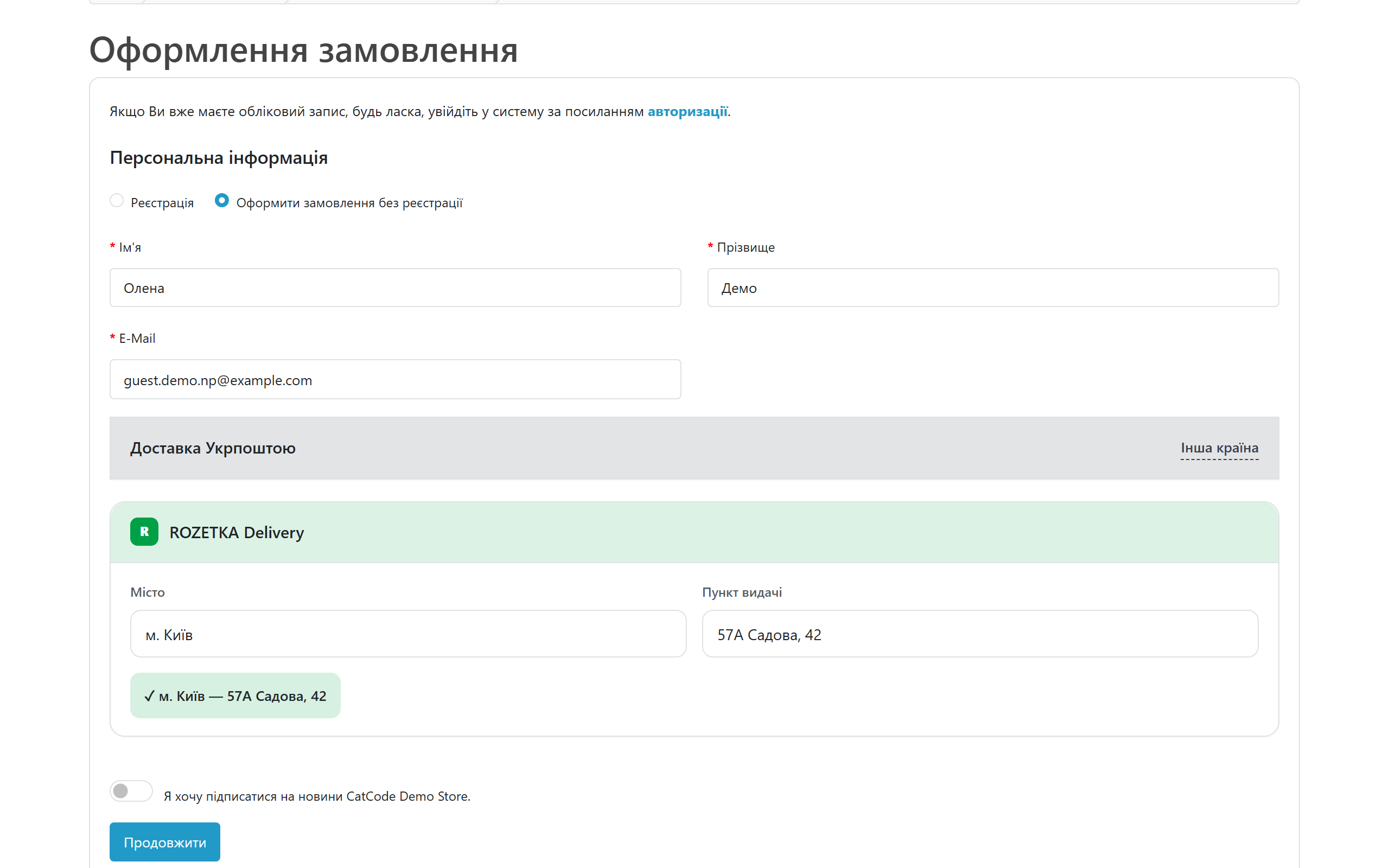Open the Пункт видачі field showing 57А Садова, 42

980,634
